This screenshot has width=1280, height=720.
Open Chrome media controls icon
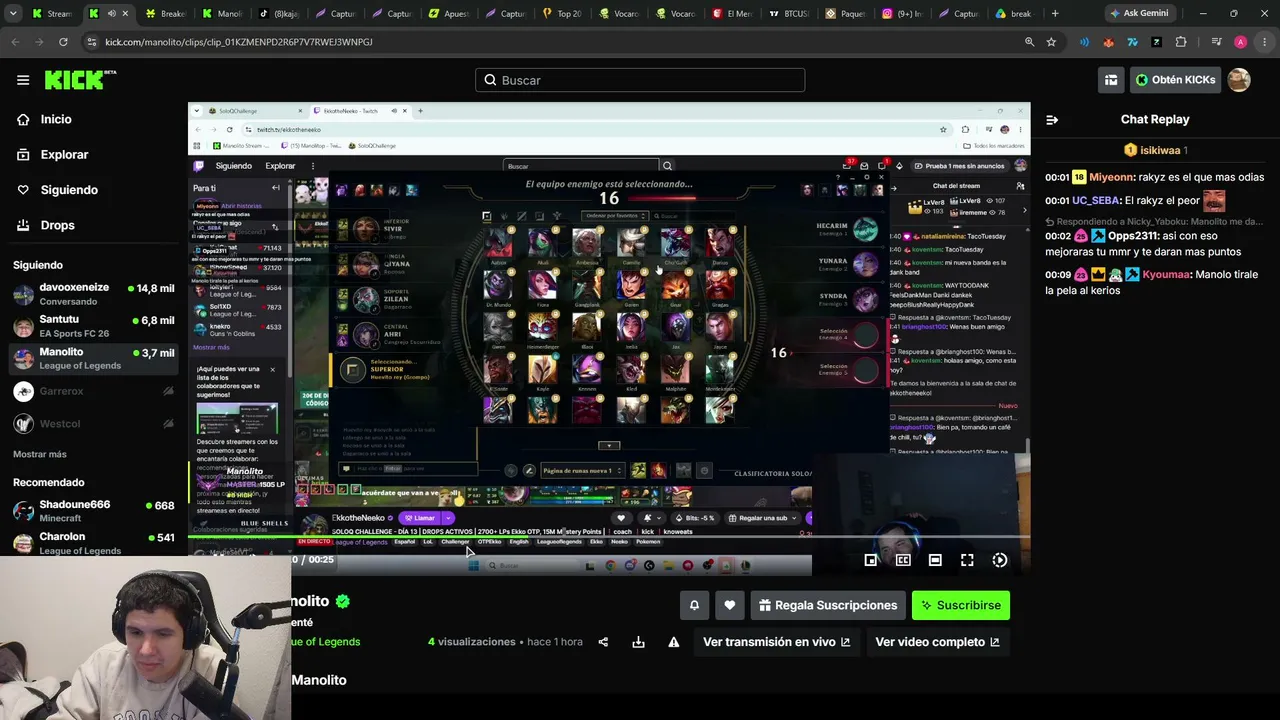(1216, 42)
